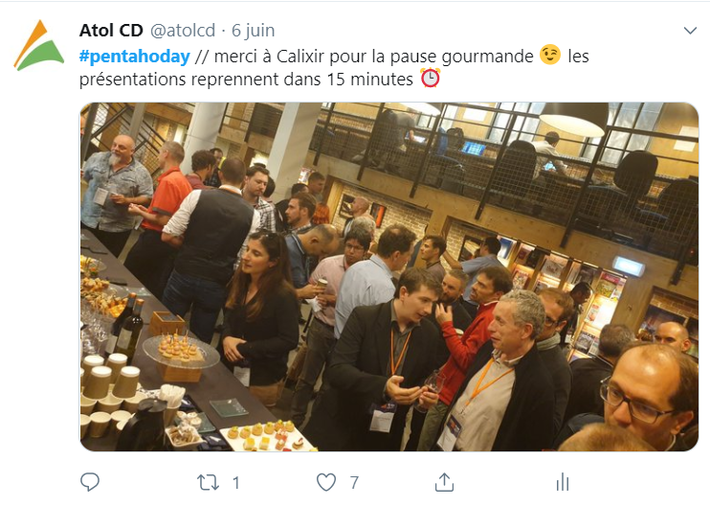Image resolution: width=710 pixels, height=507 pixels.
Task: Click the winking face emoji
Action: click(550, 55)
